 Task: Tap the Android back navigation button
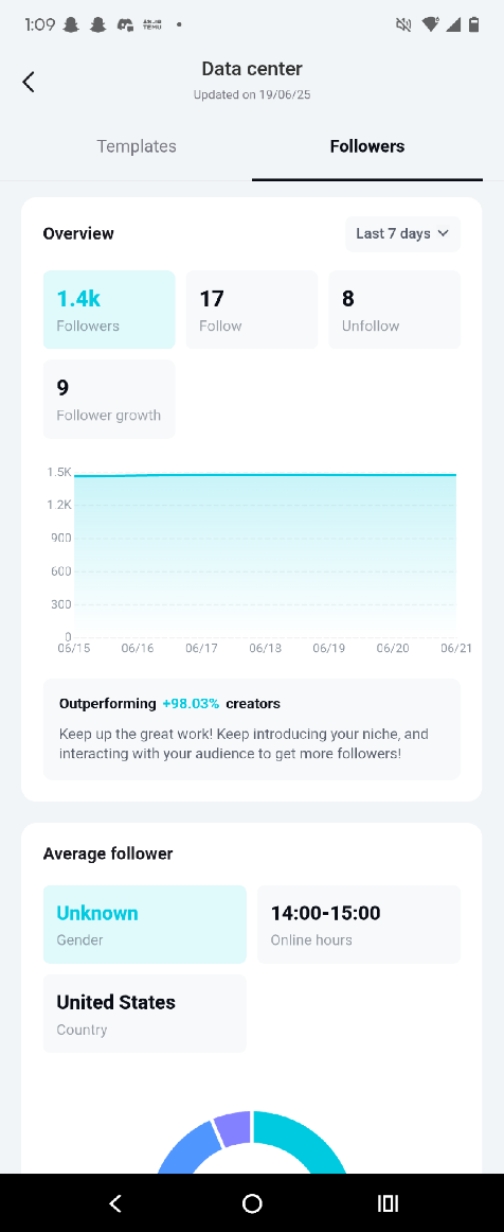115,1203
